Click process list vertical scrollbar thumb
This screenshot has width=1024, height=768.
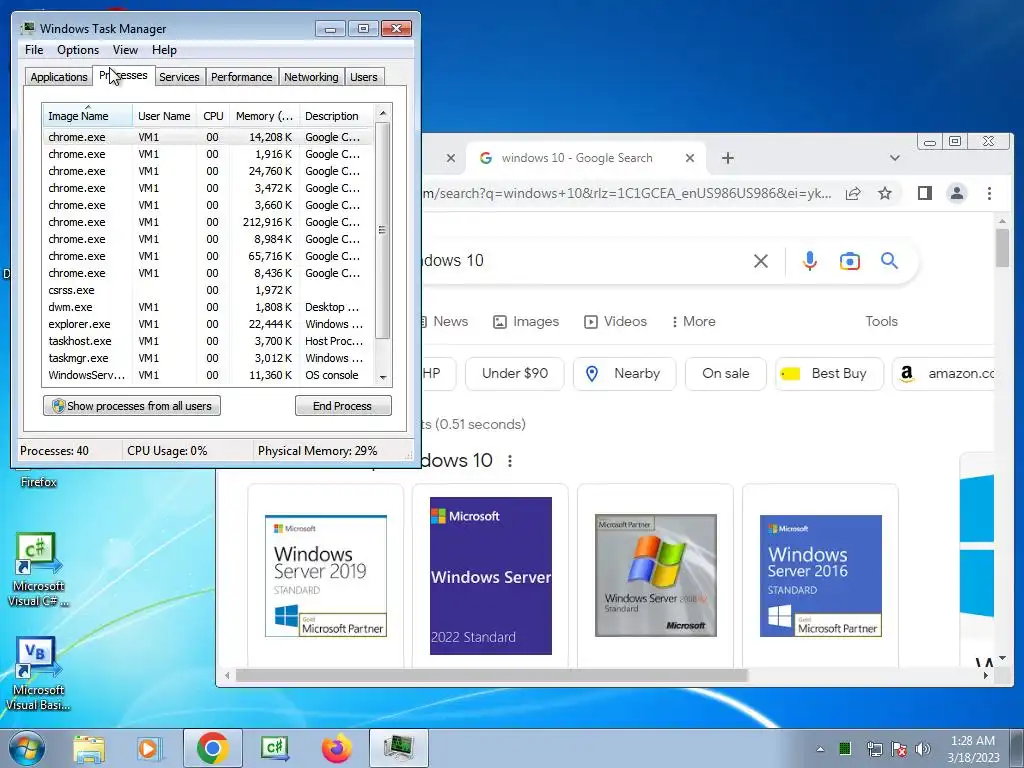383,231
